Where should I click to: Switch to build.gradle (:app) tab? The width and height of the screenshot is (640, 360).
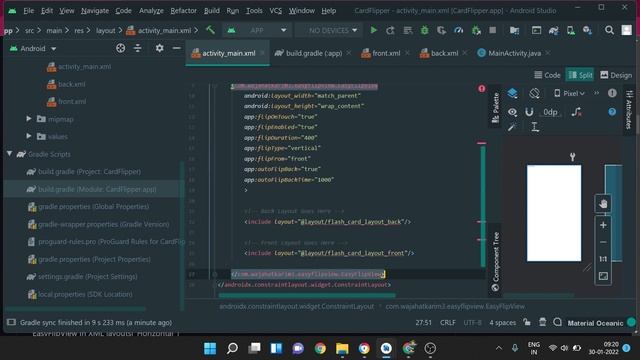[313, 53]
